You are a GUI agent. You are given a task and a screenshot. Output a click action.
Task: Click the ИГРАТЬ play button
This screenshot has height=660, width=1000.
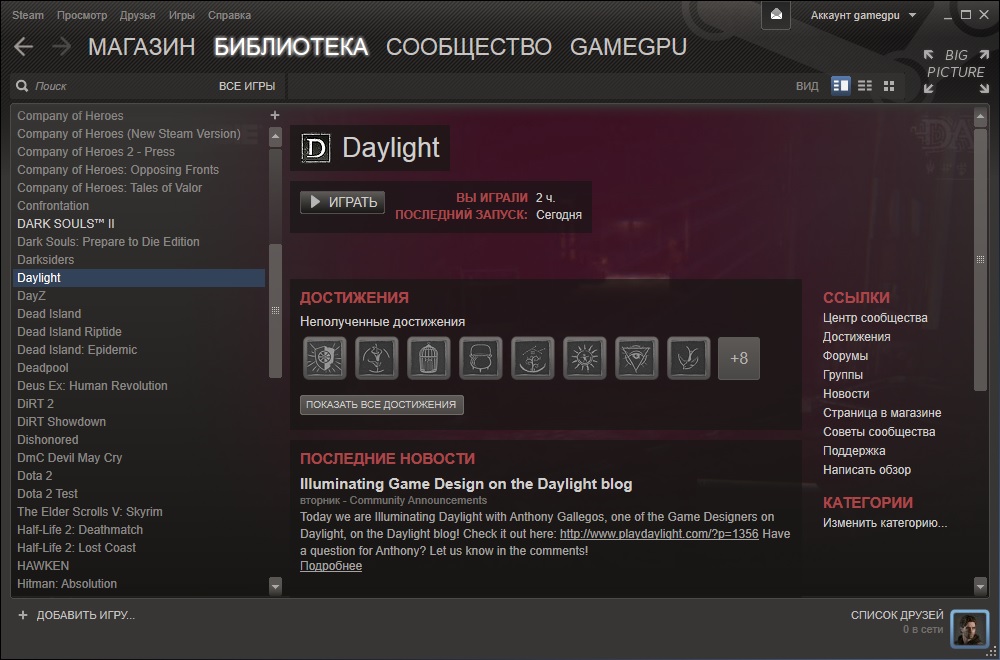coord(342,202)
